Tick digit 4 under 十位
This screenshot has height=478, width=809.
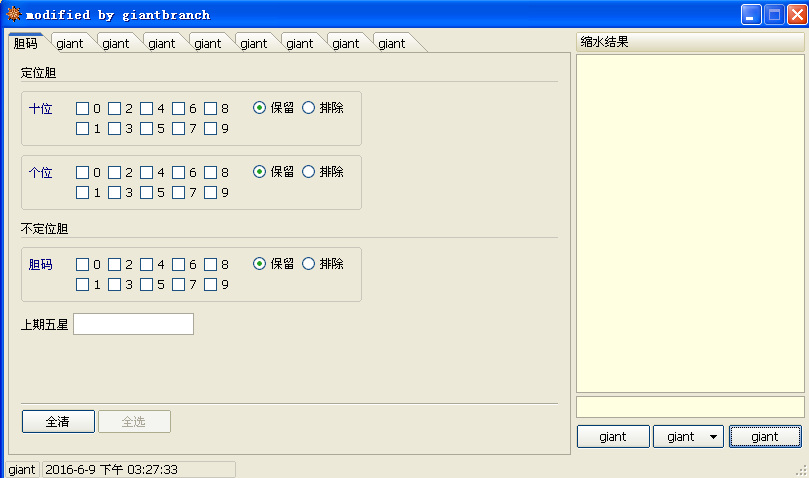[147, 108]
